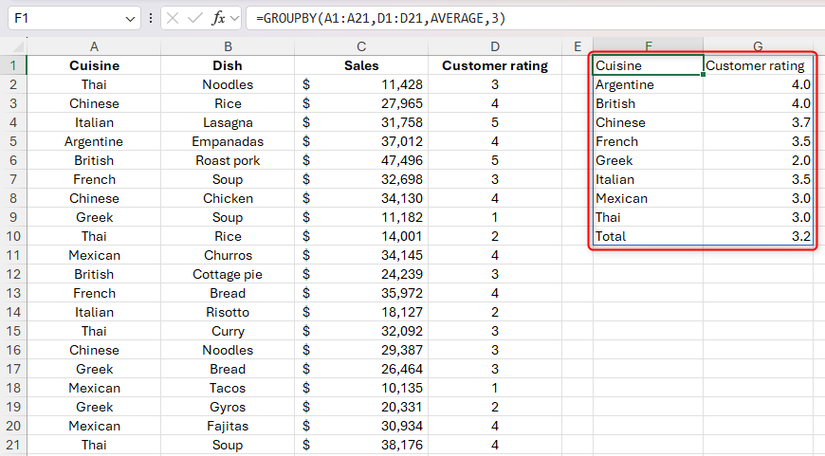The width and height of the screenshot is (825, 456).
Task: Click the Cuisine cell in F1
Action: (x=647, y=66)
